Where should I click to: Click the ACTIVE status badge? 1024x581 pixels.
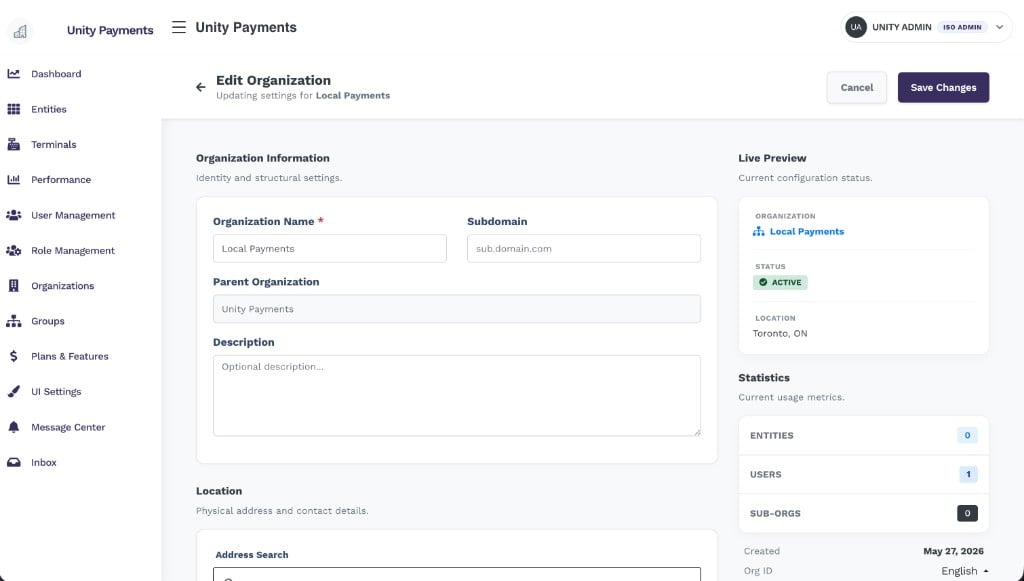pos(780,282)
